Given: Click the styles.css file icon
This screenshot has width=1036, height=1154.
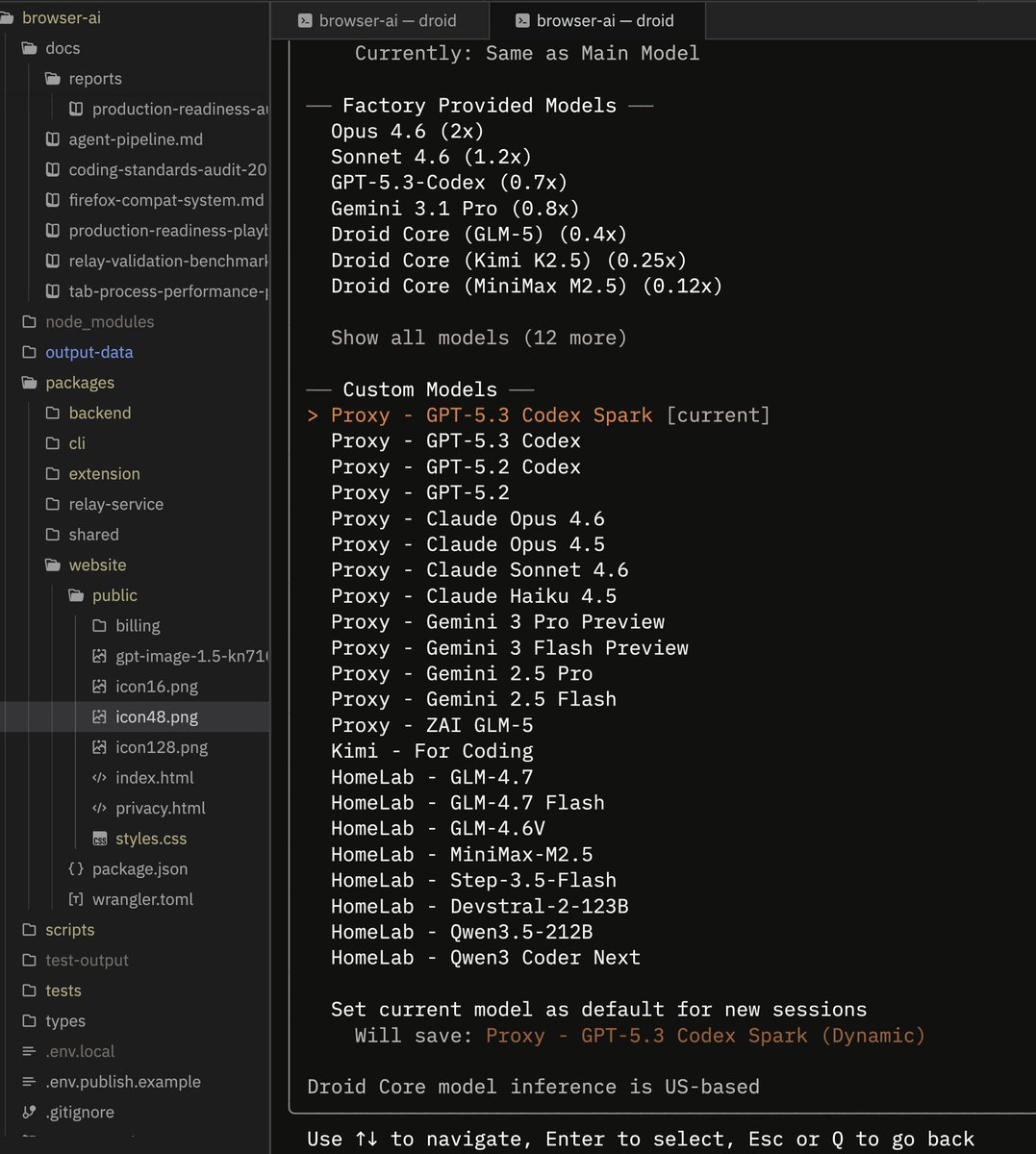Looking at the screenshot, I should 99,839.
